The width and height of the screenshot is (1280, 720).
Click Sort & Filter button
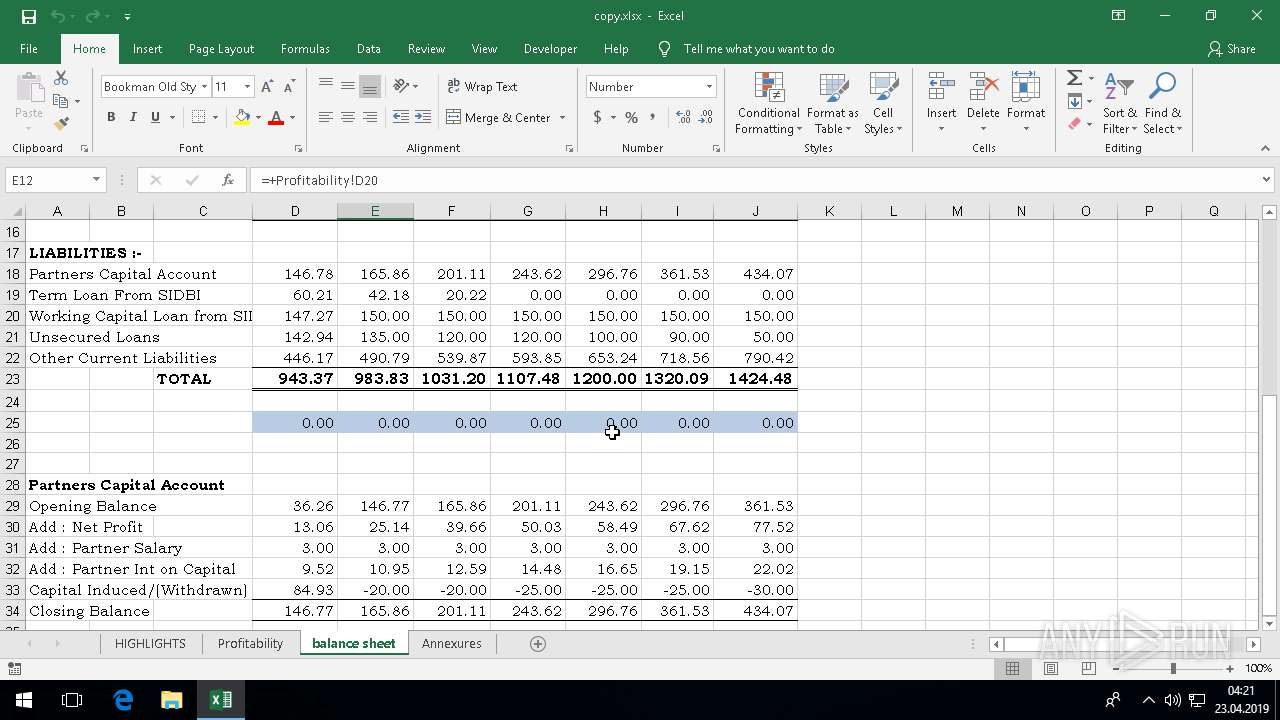(x=1120, y=103)
